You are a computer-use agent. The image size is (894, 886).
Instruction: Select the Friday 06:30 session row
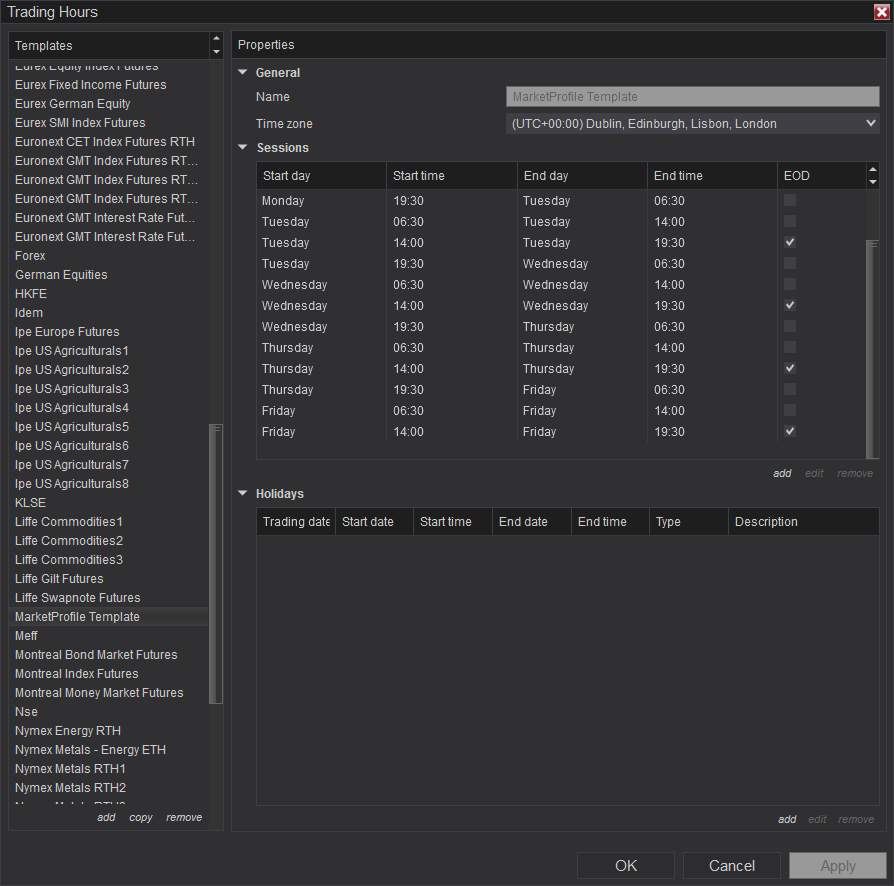point(561,411)
